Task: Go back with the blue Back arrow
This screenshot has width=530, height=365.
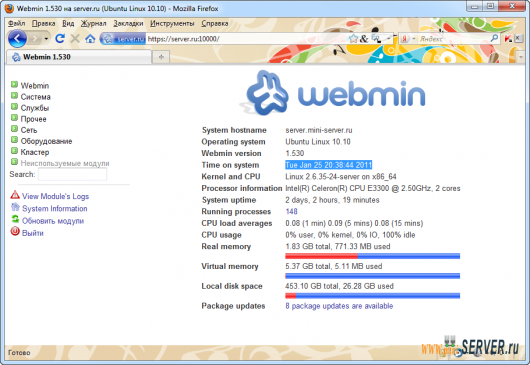Action: click(17, 39)
